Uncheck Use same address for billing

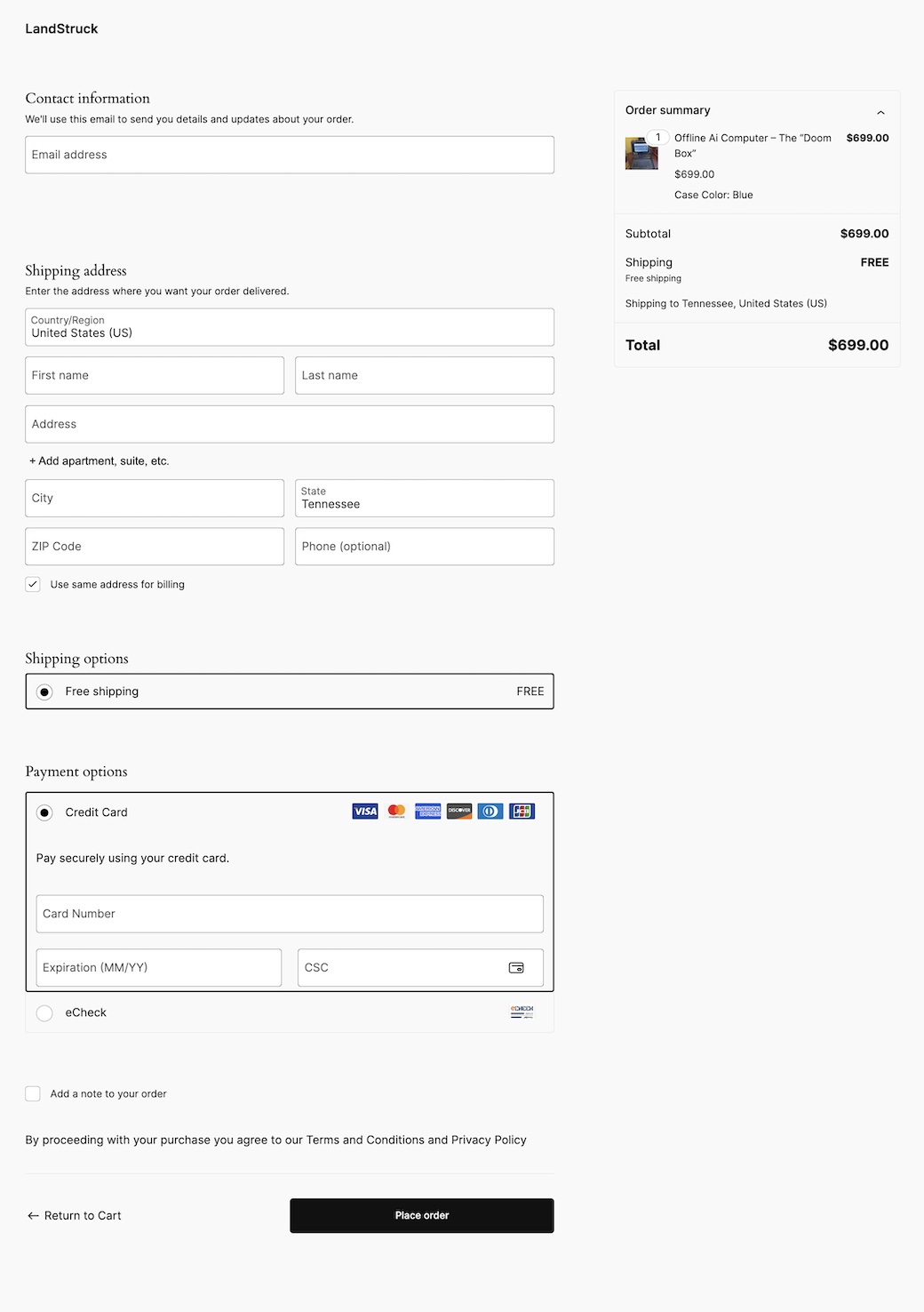point(33,584)
